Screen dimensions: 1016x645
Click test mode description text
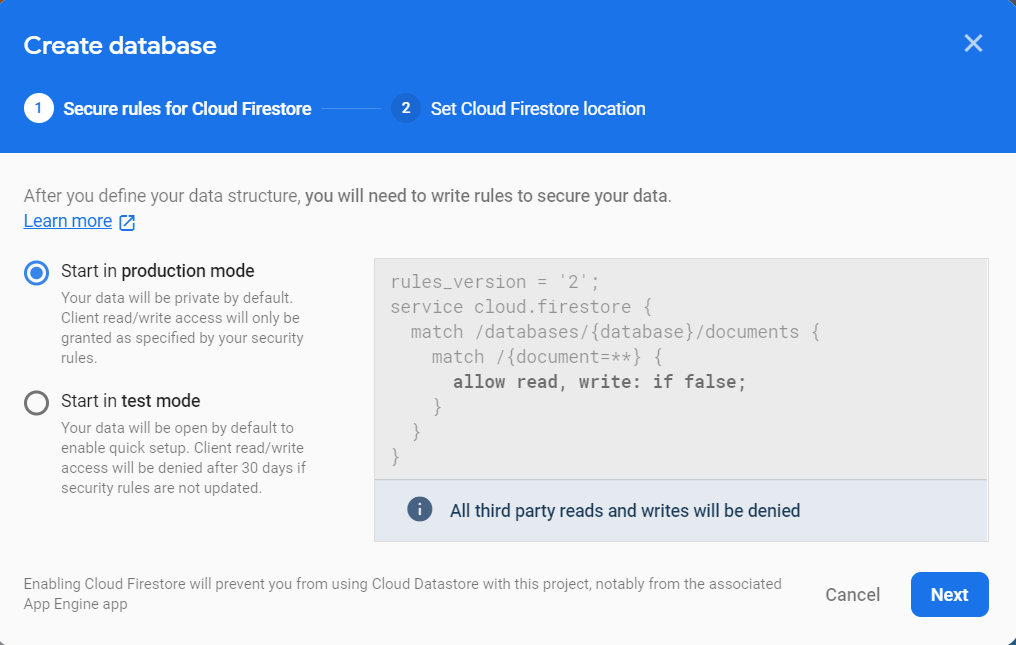pos(183,458)
